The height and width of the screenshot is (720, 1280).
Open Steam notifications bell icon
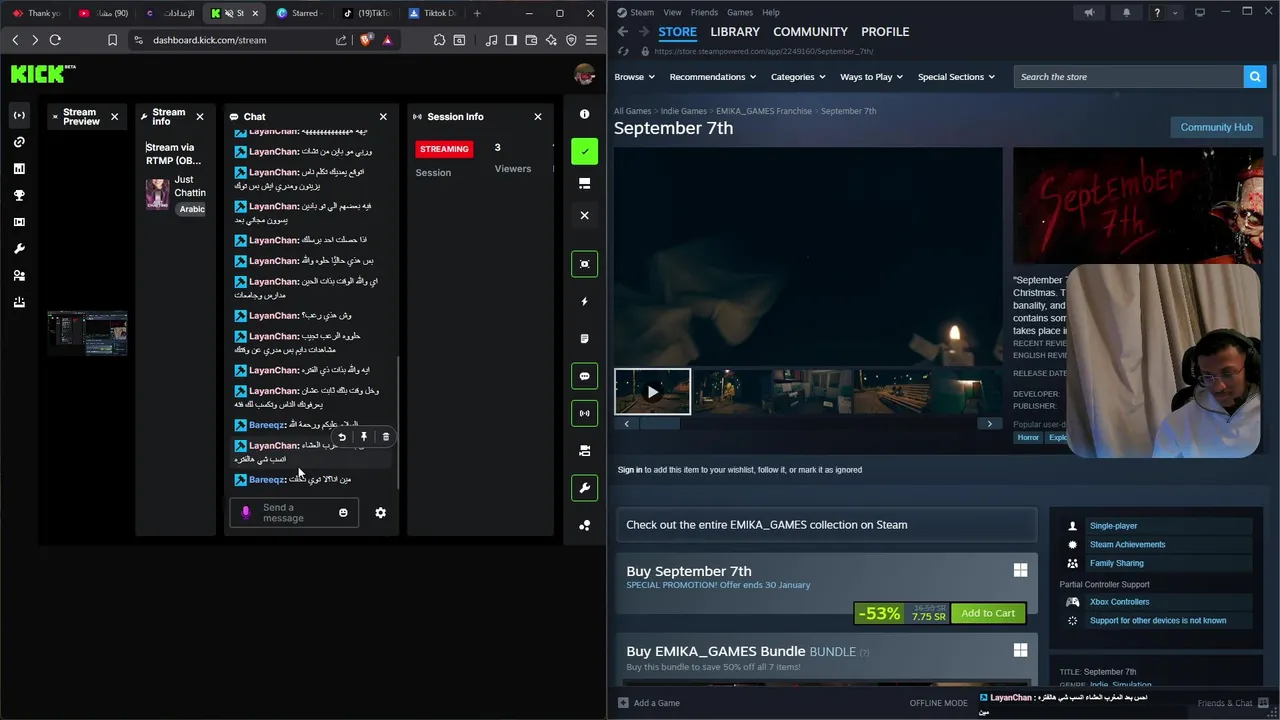(1126, 13)
